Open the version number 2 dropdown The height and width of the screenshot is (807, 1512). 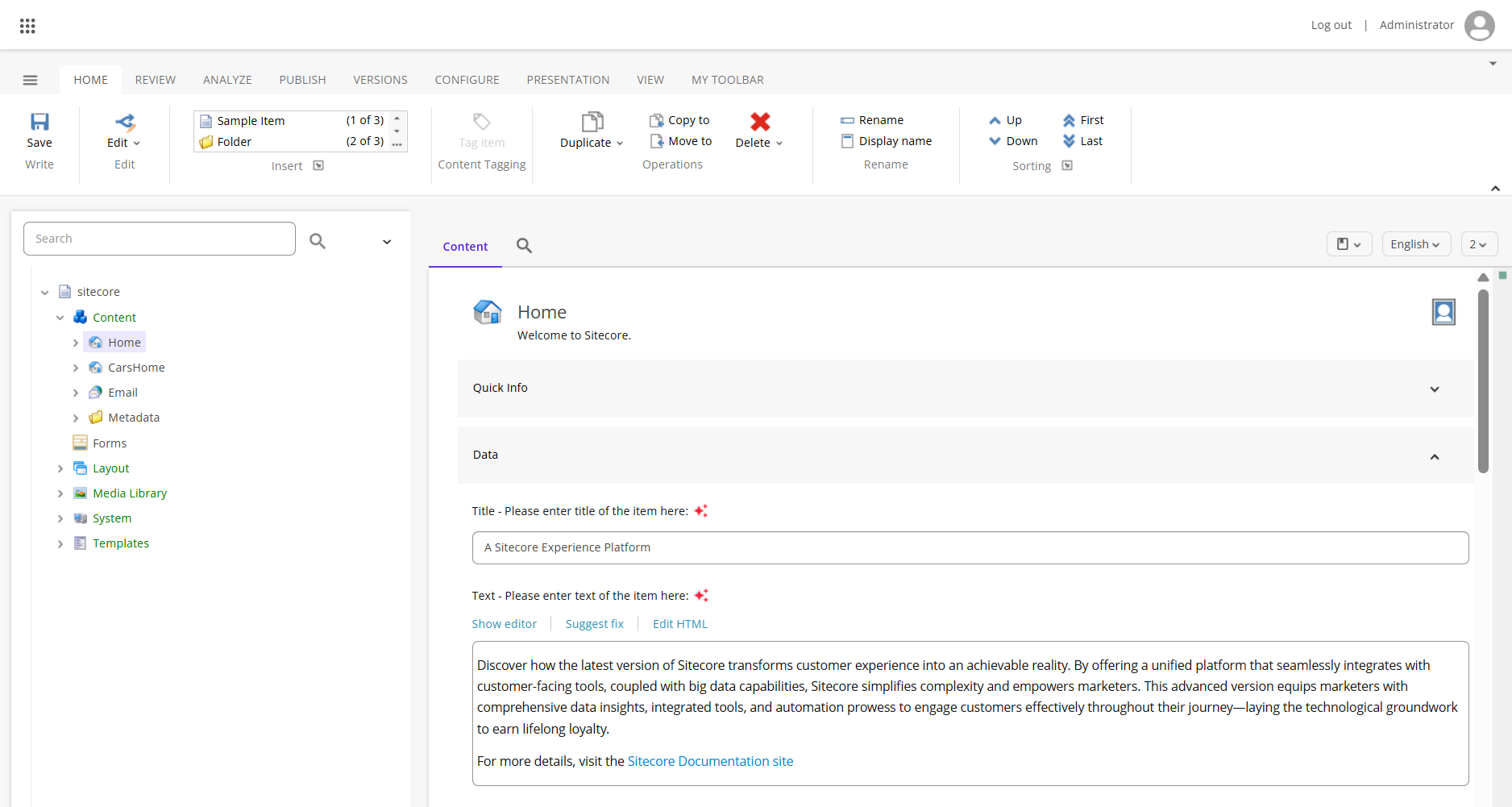pos(1479,244)
